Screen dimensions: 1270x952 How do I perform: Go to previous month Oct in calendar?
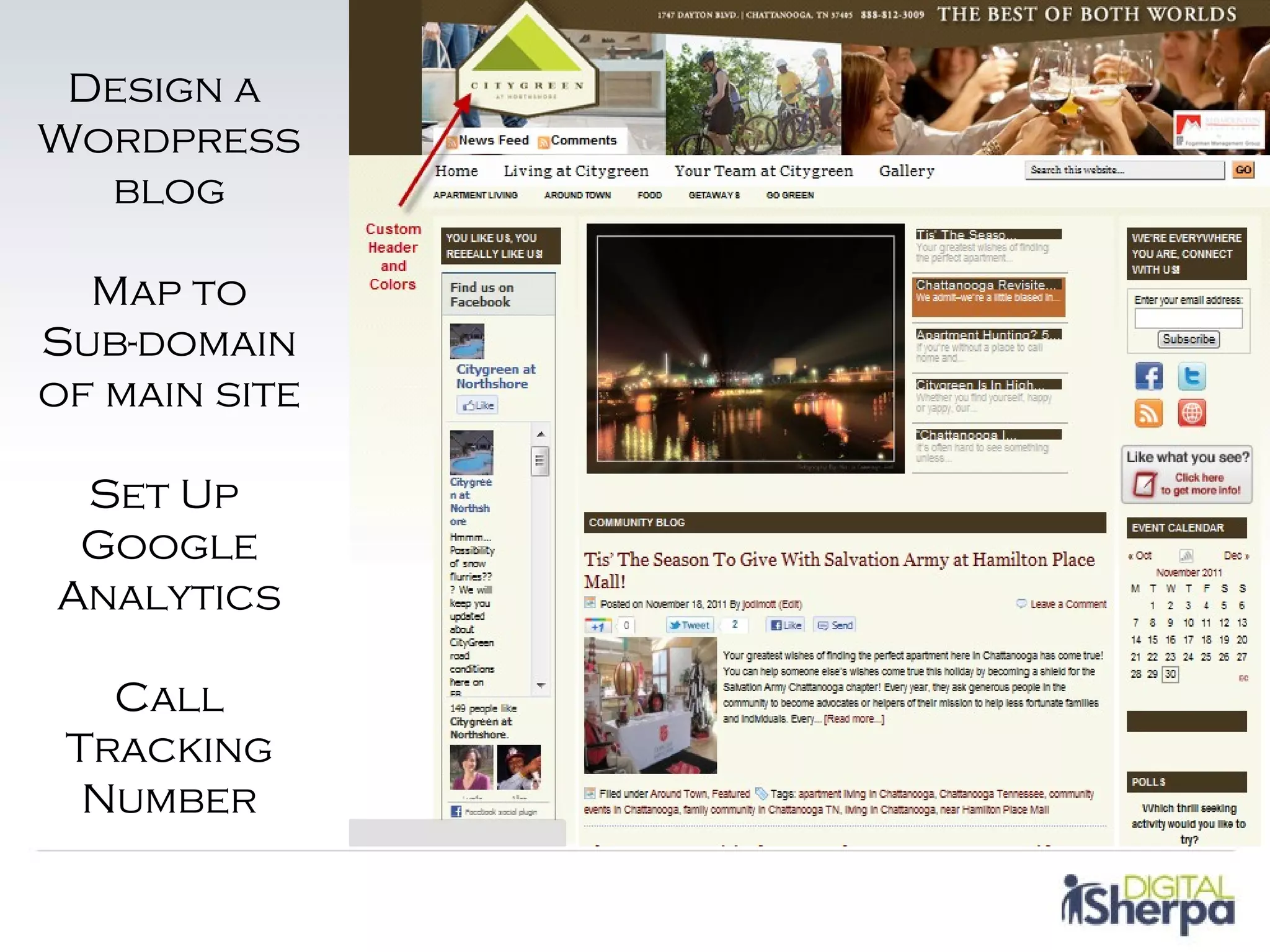point(1140,556)
